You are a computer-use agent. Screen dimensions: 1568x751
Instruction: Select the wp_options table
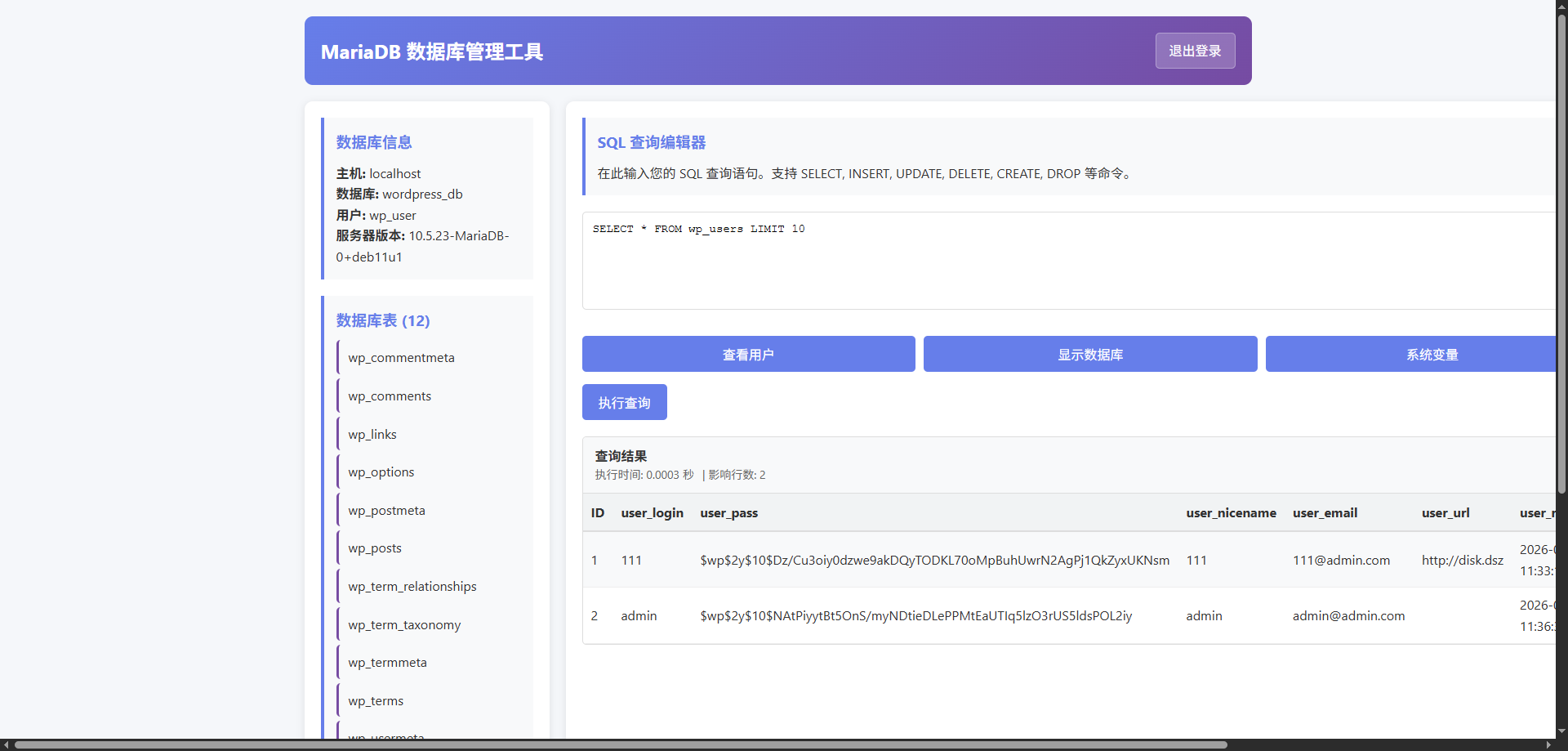381,472
